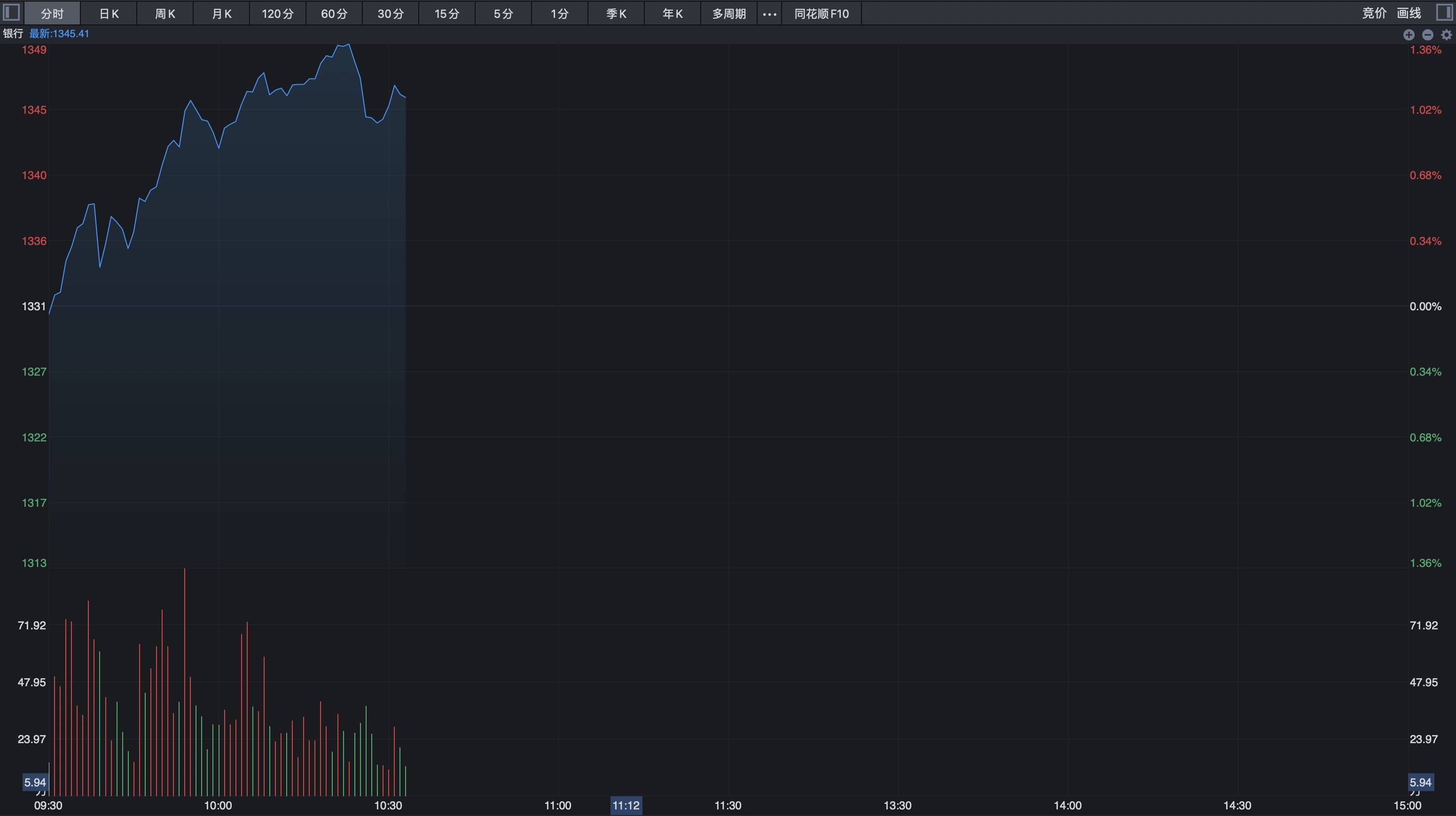Image resolution: width=1456 pixels, height=816 pixels.
Task: Select the 月K period tab
Action: 221,14
